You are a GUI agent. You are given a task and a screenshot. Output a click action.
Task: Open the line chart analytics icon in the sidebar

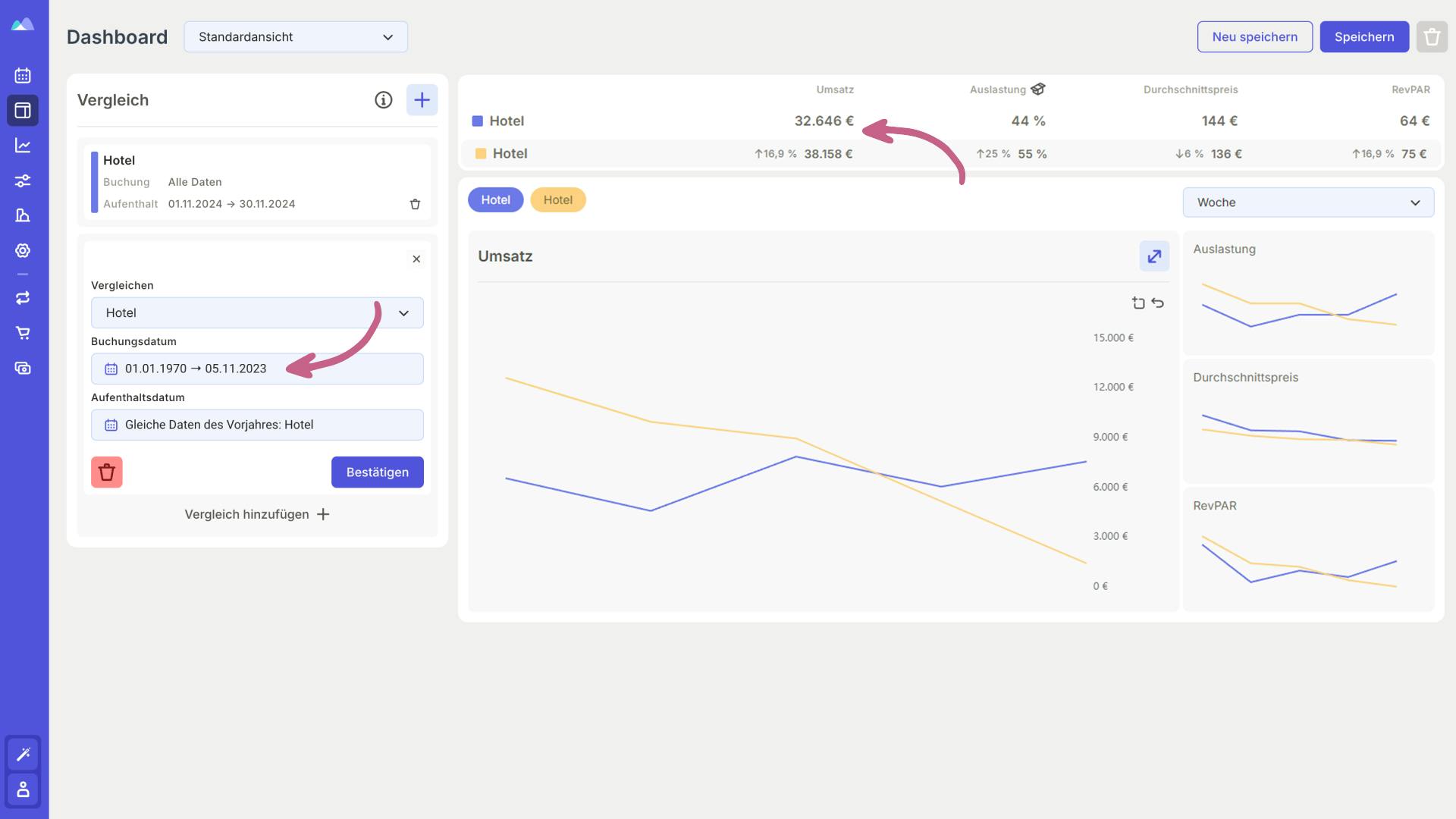click(23, 146)
